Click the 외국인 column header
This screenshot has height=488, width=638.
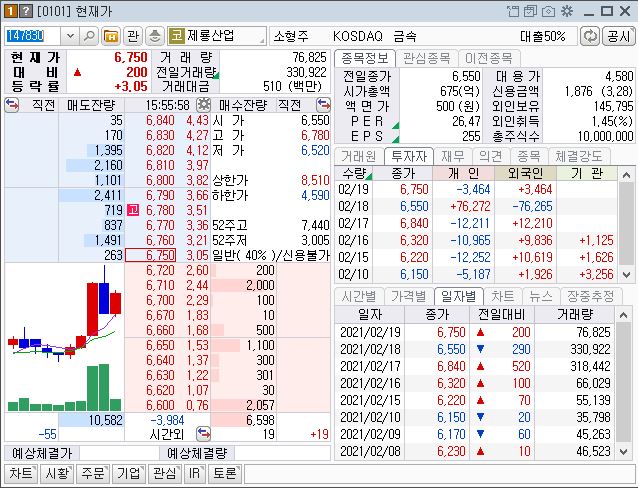pyautogui.click(x=525, y=173)
